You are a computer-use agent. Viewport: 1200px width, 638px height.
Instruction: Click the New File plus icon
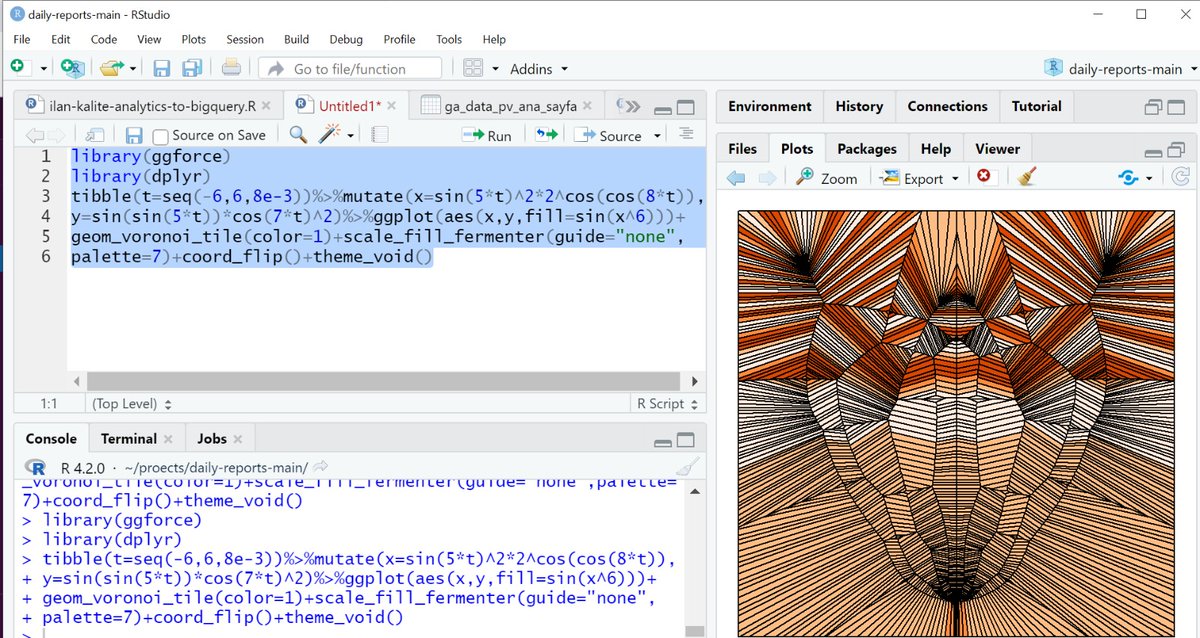(18, 67)
